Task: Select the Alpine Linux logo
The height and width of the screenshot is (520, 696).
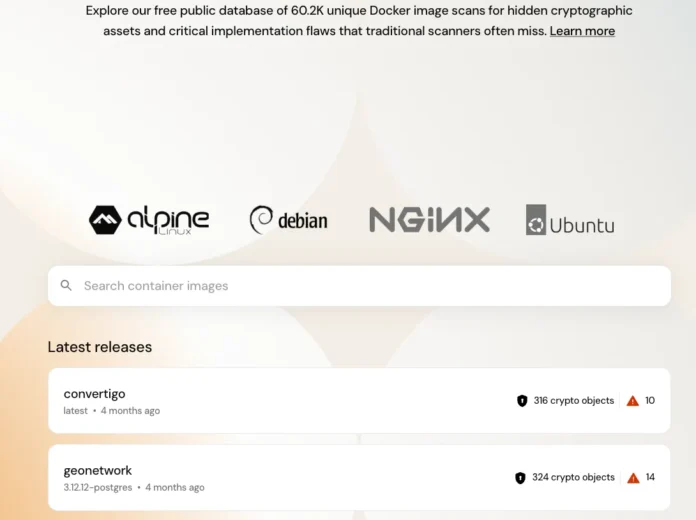Action: click(x=149, y=219)
